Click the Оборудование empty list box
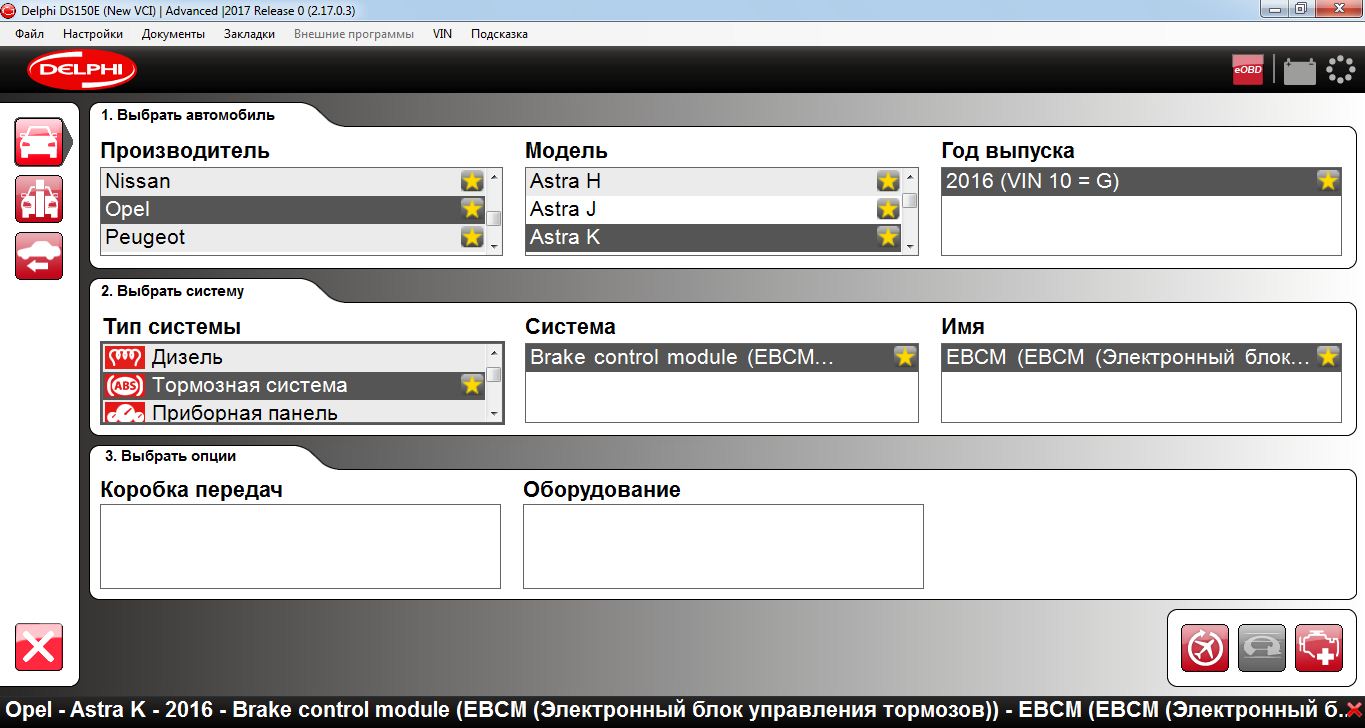The width and height of the screenshot is (1365, 728). pyautogui.click(x=723, y=546)
